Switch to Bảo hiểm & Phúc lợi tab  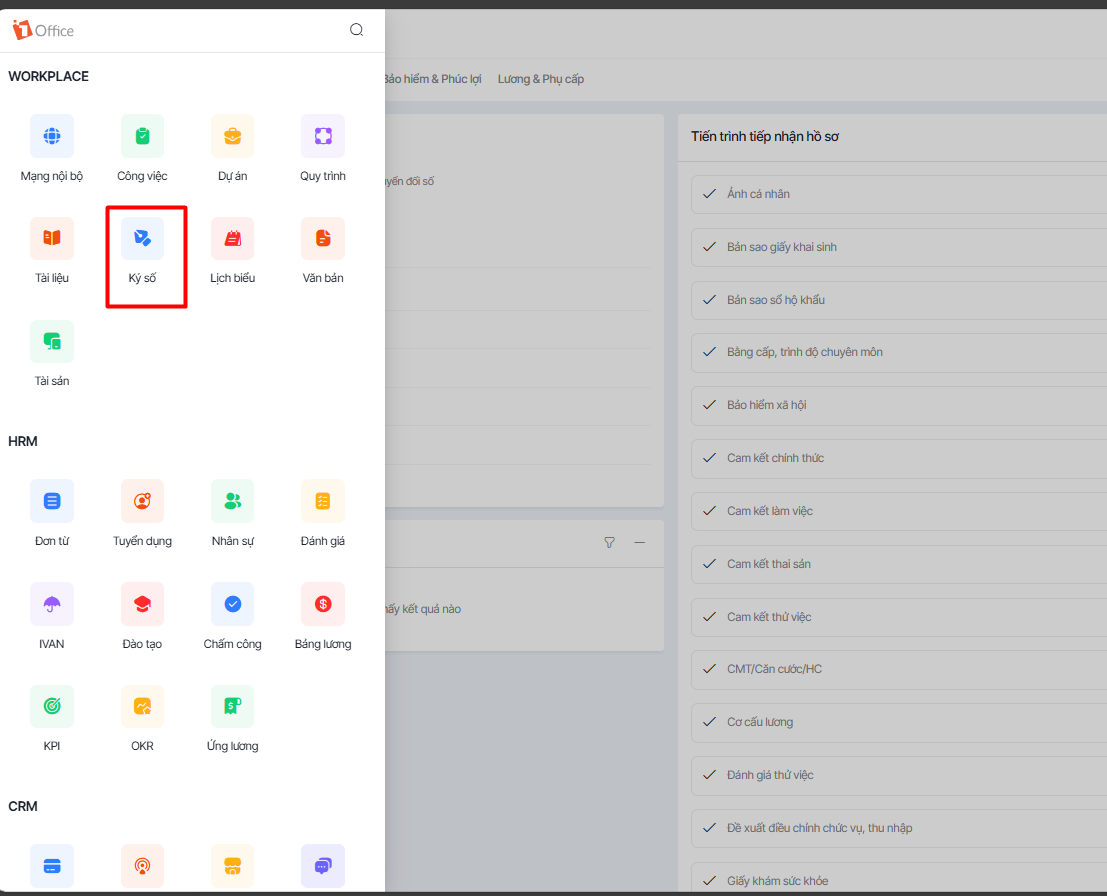click(x=432, y=79)
